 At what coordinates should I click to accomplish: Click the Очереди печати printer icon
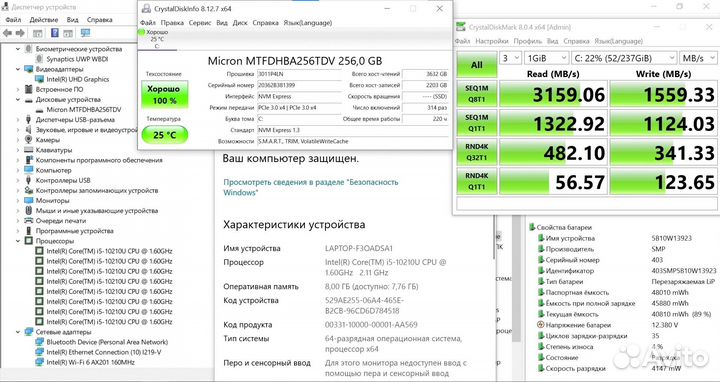(x=28, y=220)
